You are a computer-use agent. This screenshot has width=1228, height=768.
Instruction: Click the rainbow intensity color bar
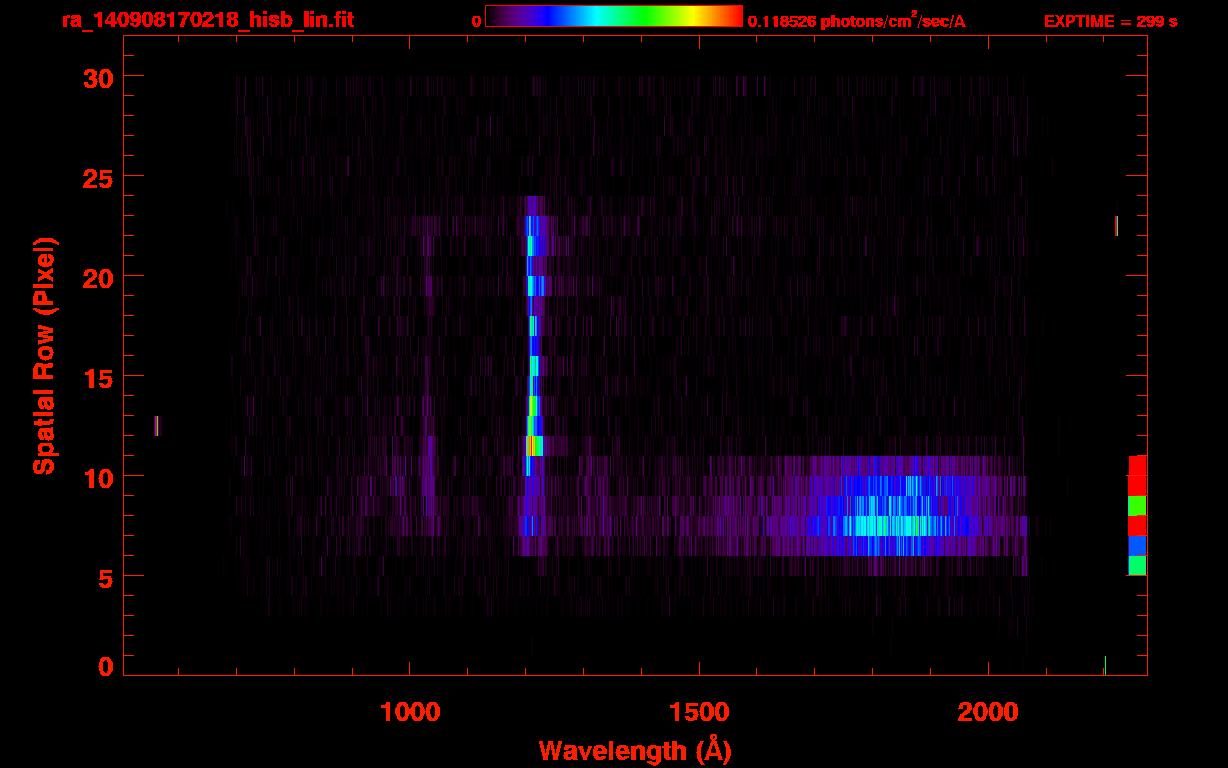(614, 17)
